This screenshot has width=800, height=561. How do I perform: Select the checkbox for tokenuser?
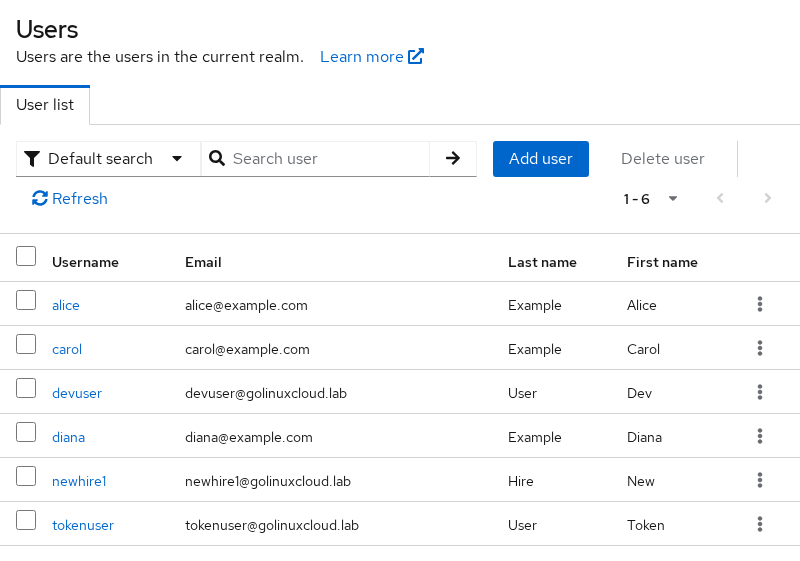[x=26, y=520]
